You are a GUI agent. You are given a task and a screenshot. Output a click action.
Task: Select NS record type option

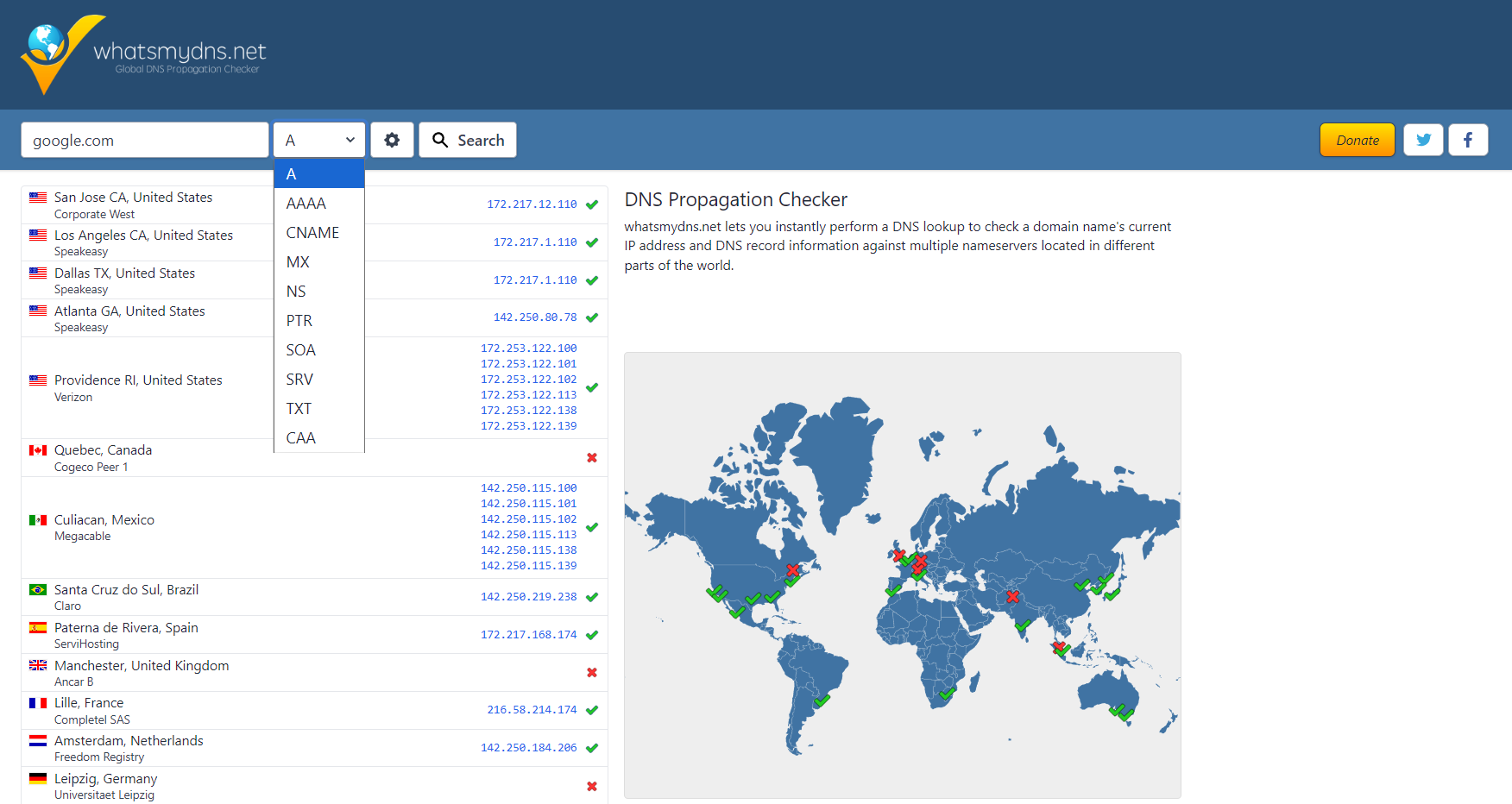[319, 292]
